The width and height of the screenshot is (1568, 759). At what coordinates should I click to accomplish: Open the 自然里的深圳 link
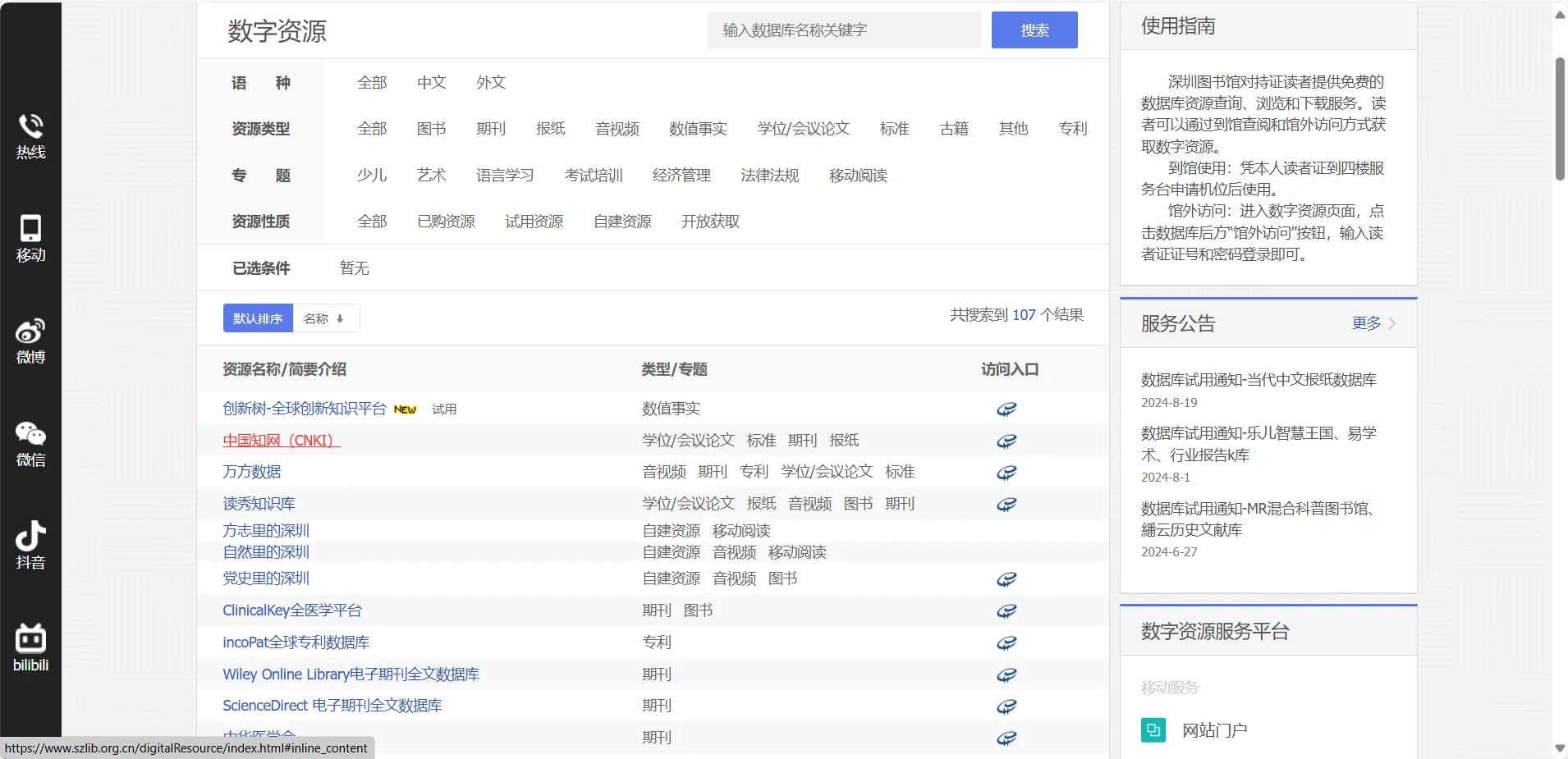[267, 551]
